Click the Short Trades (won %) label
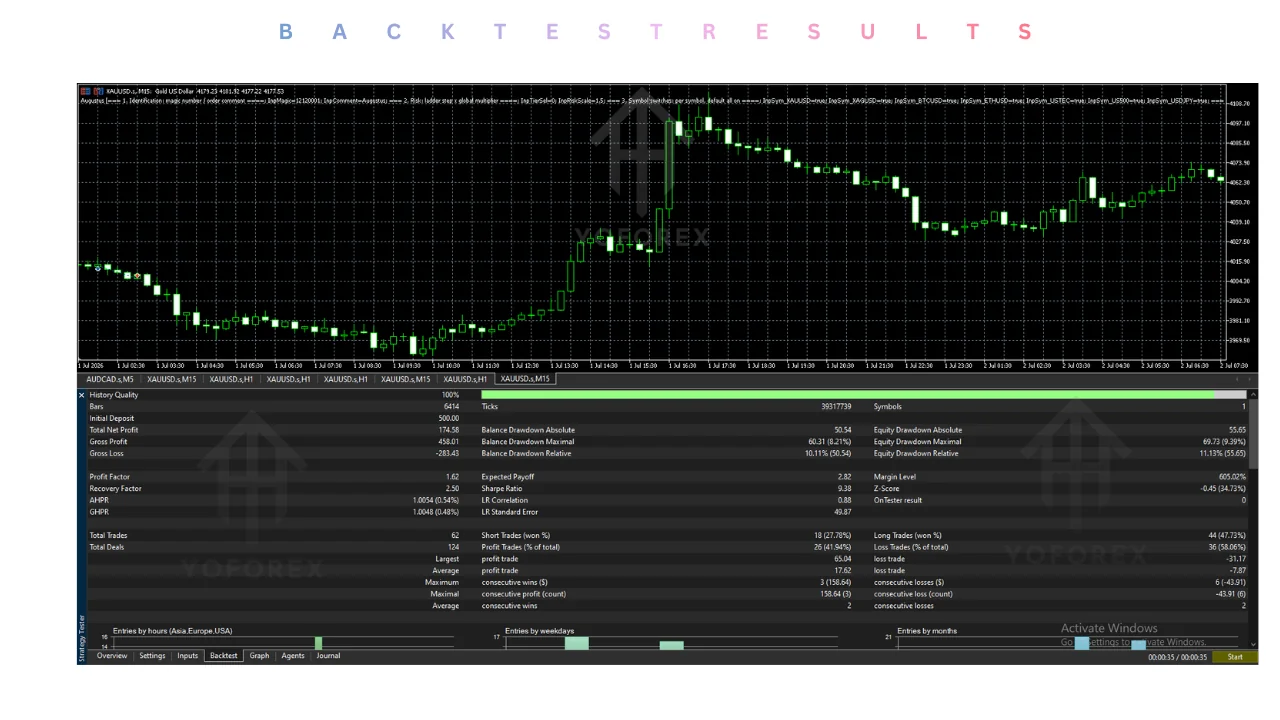This screenshot has width=1280, height=720. click(516, 536)
